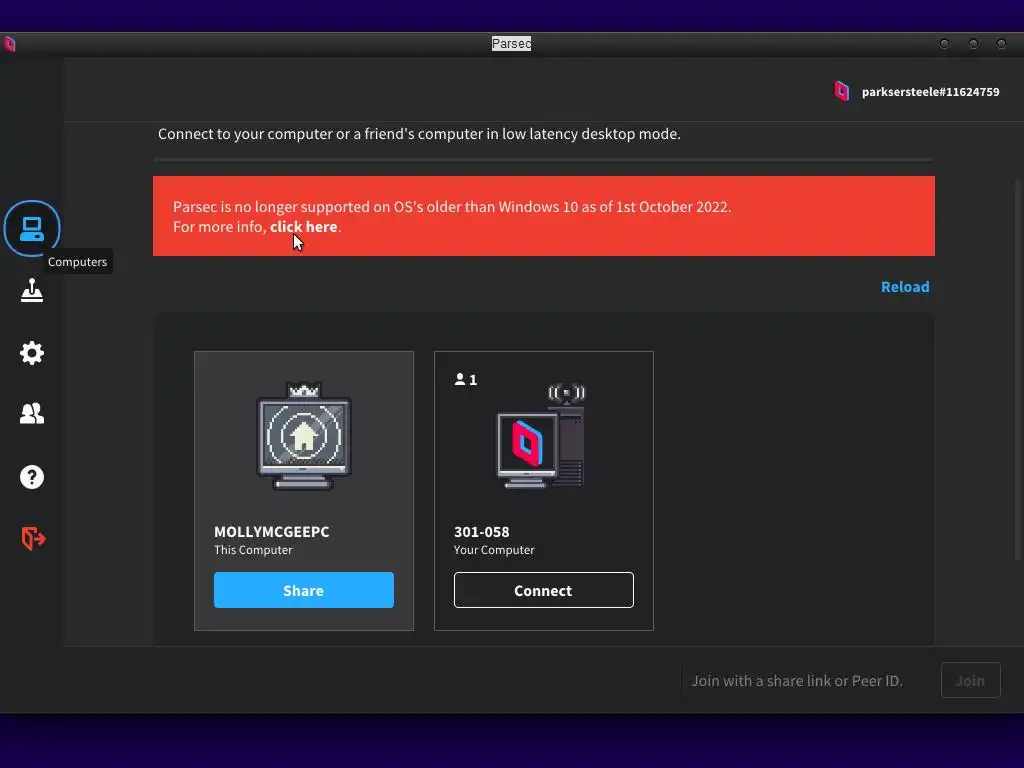Click the Parsec icon in title bar
The image size is (1024, 768).
[x=10, y=44]
